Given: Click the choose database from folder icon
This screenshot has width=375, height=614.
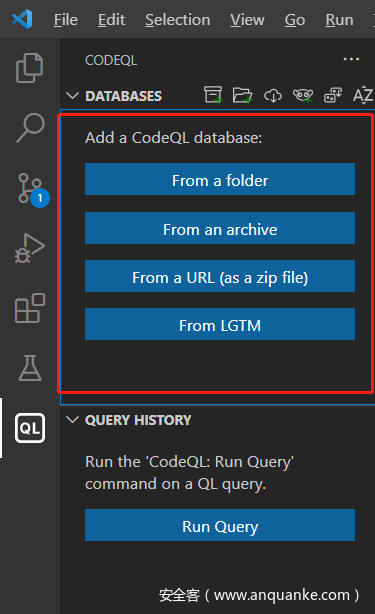Looking at the screenshot, I should 243,95.
